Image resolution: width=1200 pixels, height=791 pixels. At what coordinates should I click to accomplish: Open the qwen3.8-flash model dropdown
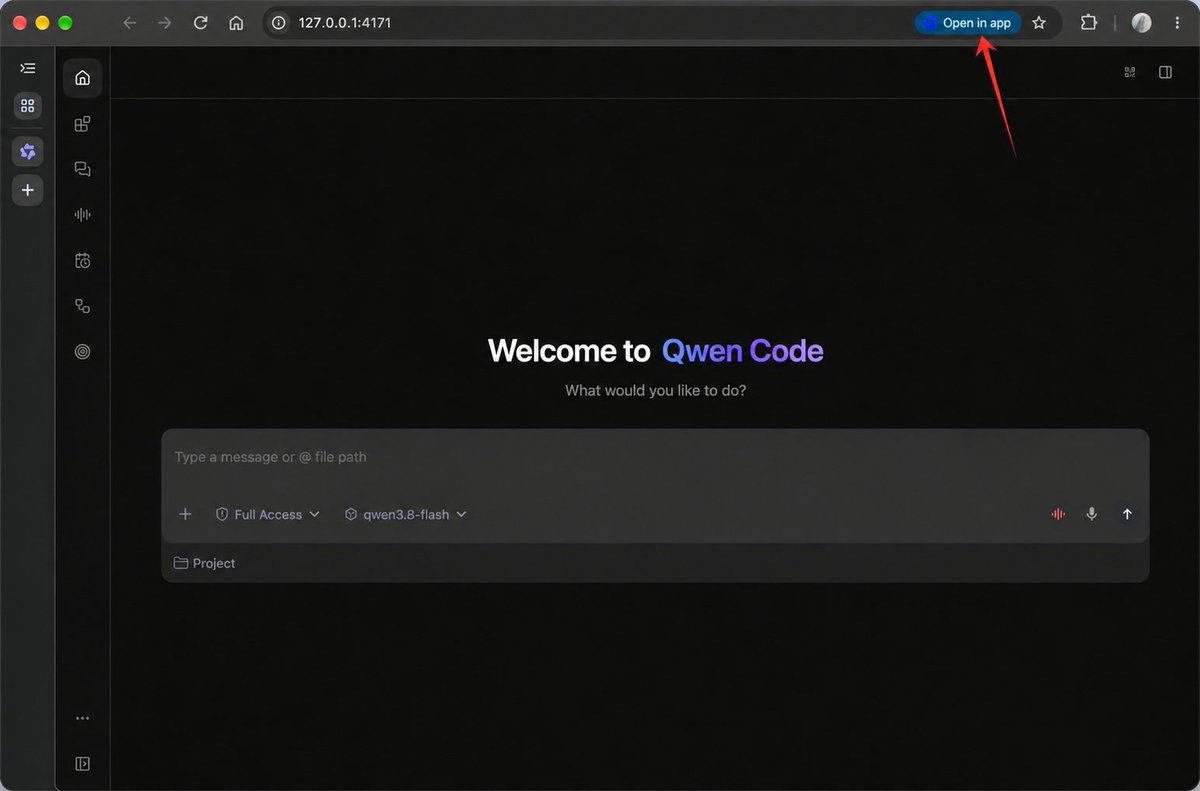406,514
